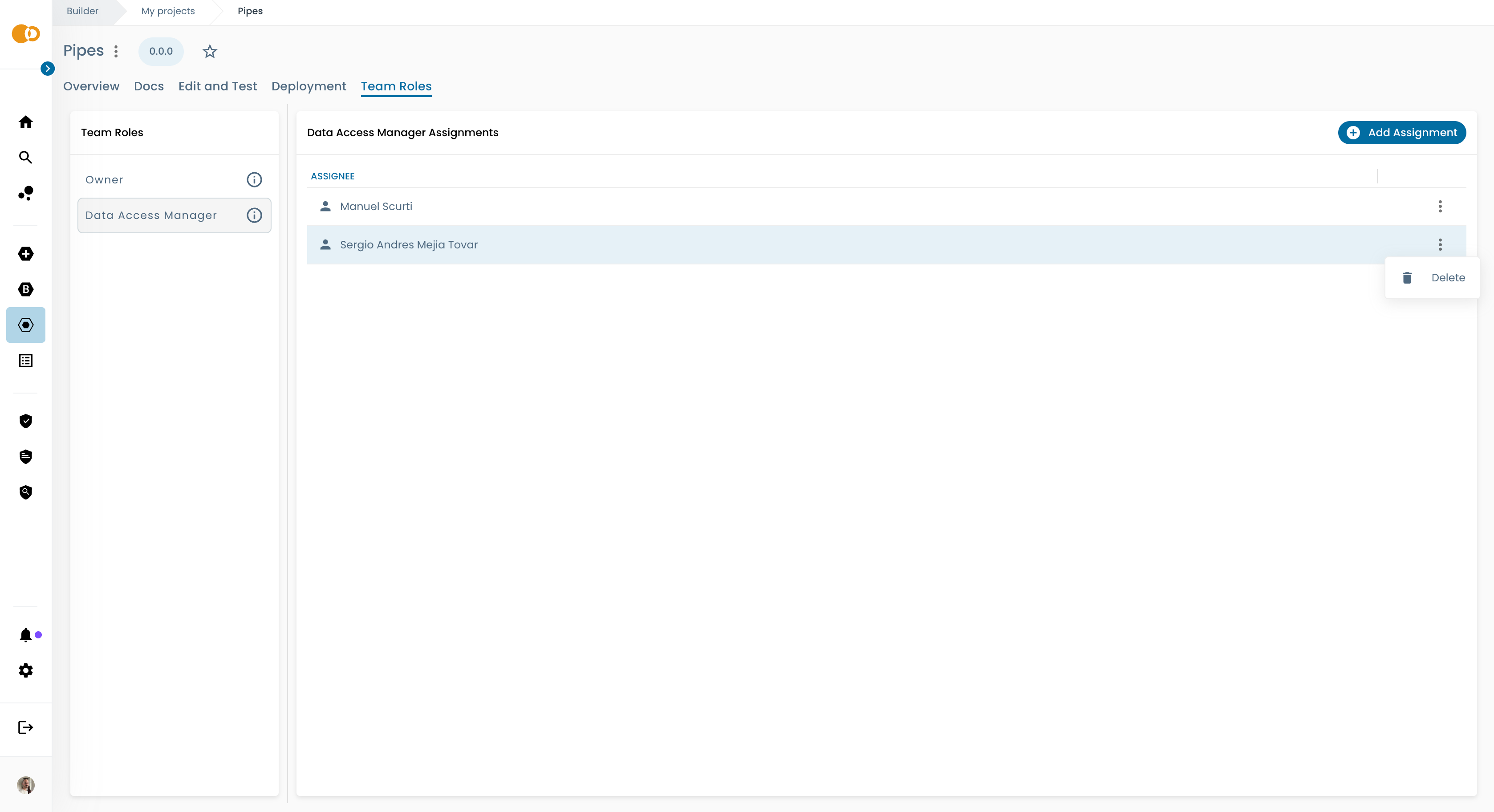This screenshot has width=1494, height=812.
Task: Open Pipes project three-dot menu
Action: coord(116,52)
